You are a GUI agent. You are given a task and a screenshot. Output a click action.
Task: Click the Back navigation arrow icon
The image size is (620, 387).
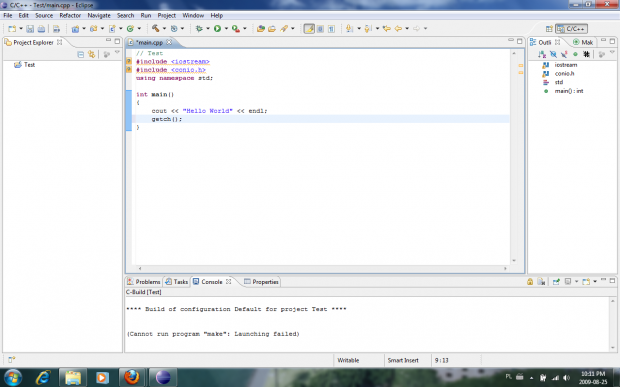click(x=398, y=28)
